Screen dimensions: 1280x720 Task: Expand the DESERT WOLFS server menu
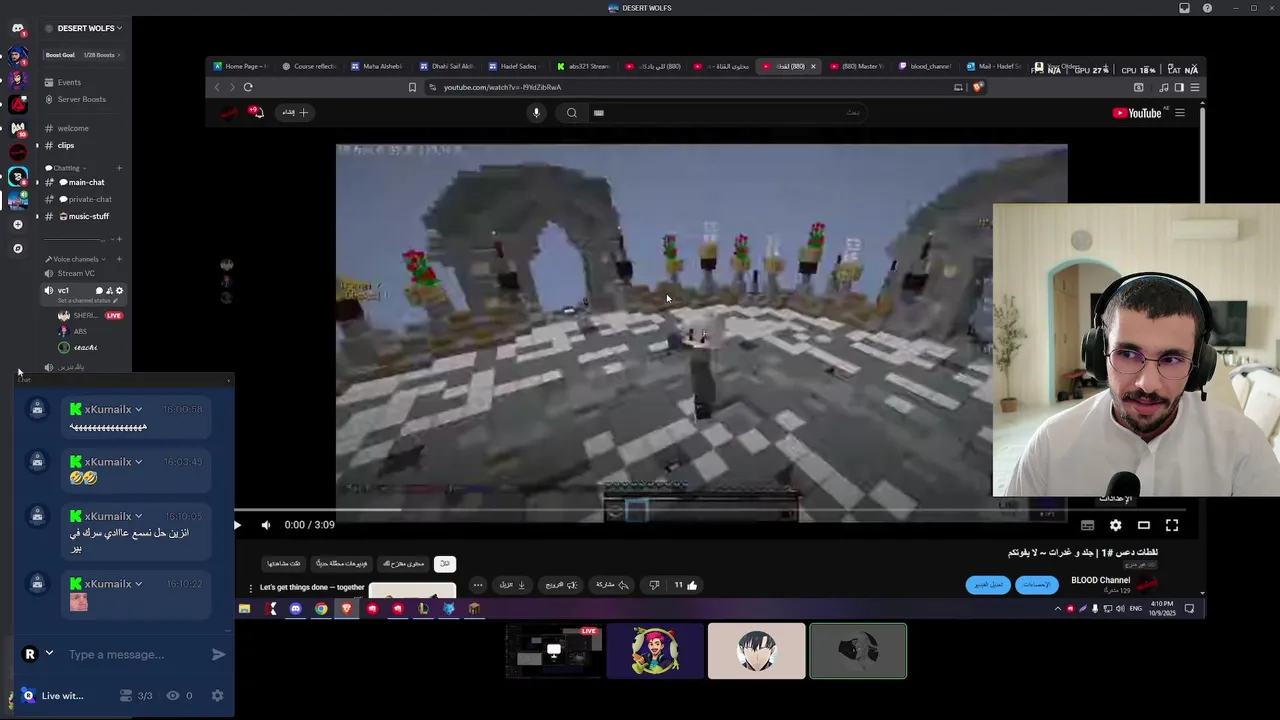[x=90, y=28]
